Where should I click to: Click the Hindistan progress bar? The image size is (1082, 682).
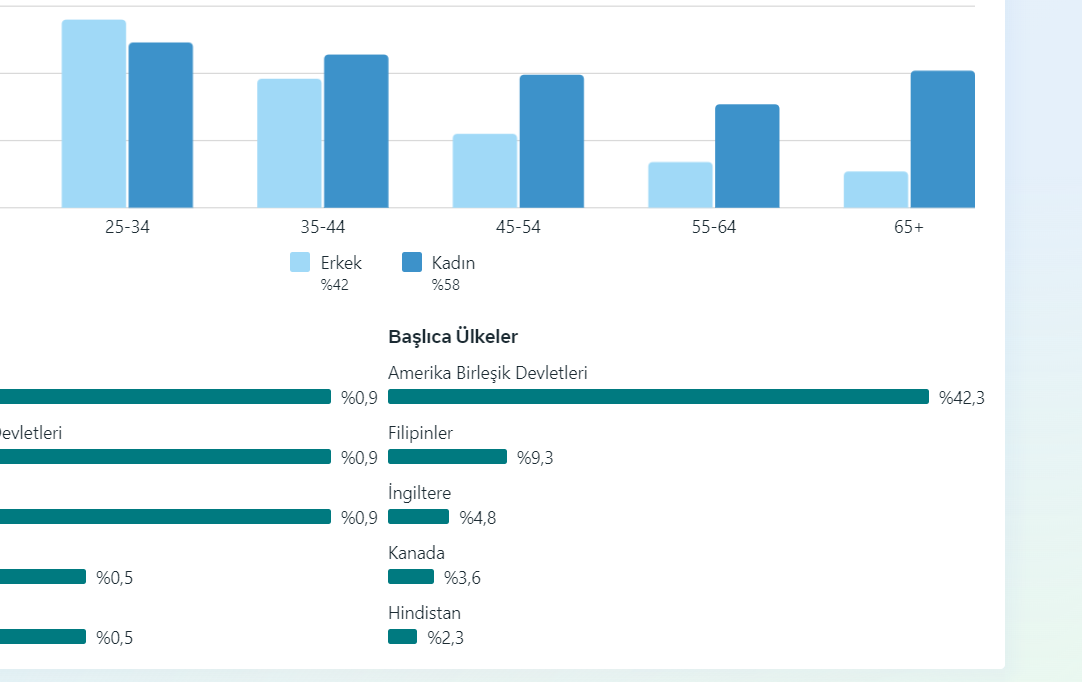click(403, 637)
